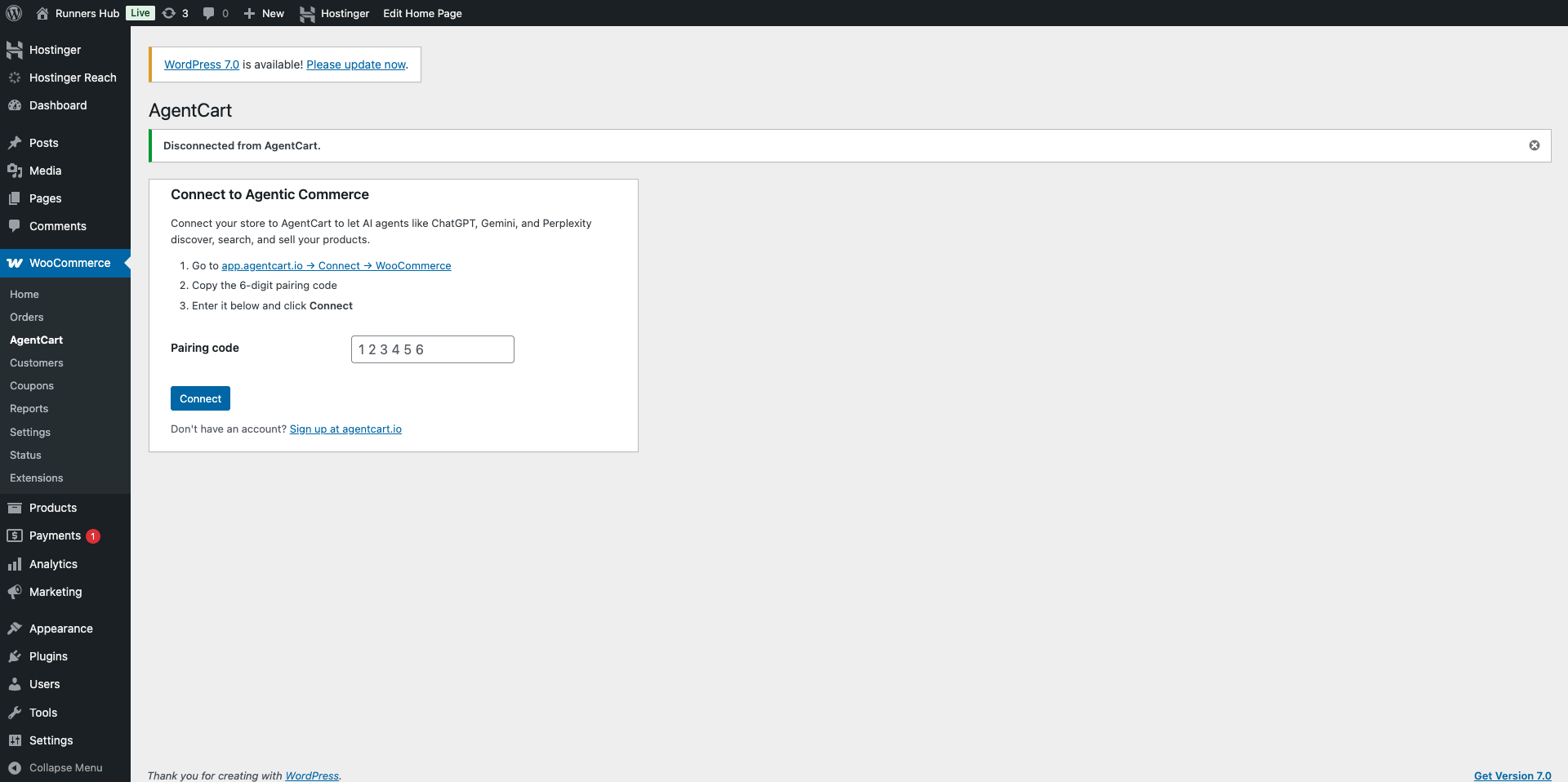This screenshot has width=1568, height=782.
Task: Click the blue Connect button
Action: tap(200, 398)
